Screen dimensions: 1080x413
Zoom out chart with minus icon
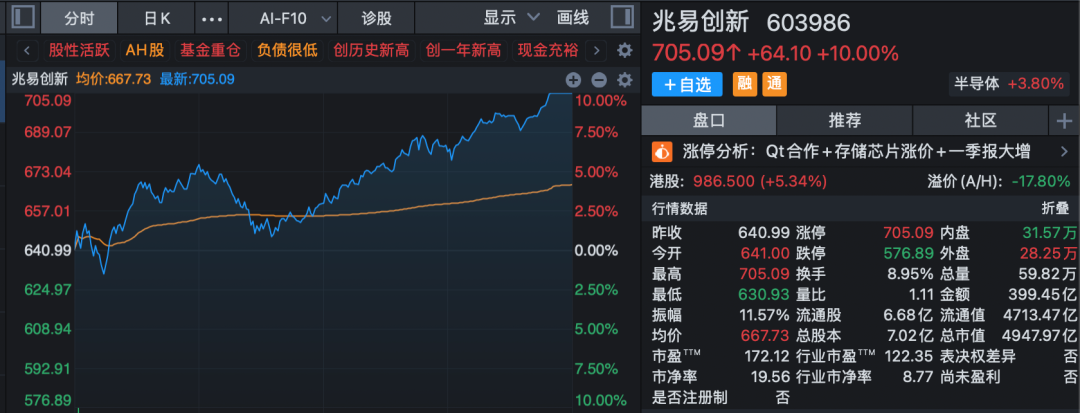point(599,80)
